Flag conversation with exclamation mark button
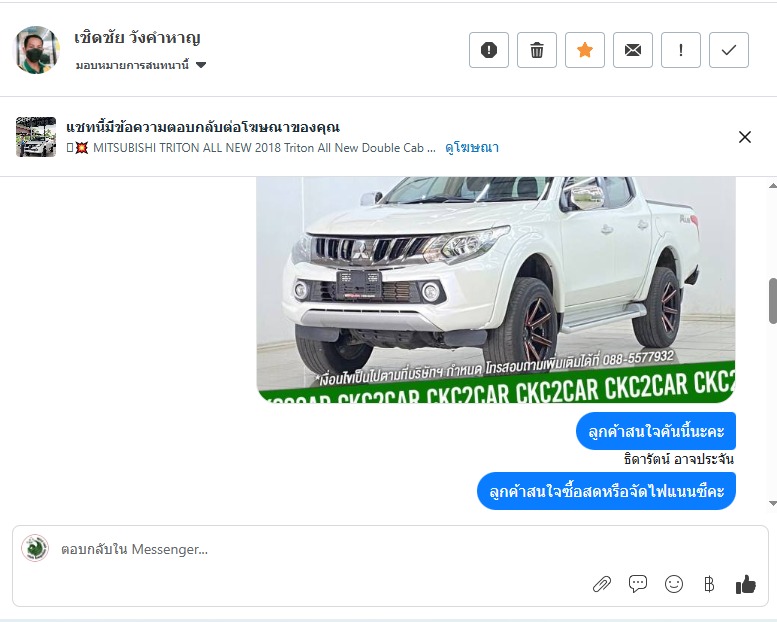The image size is (777, 622). [x=681, y=50]
